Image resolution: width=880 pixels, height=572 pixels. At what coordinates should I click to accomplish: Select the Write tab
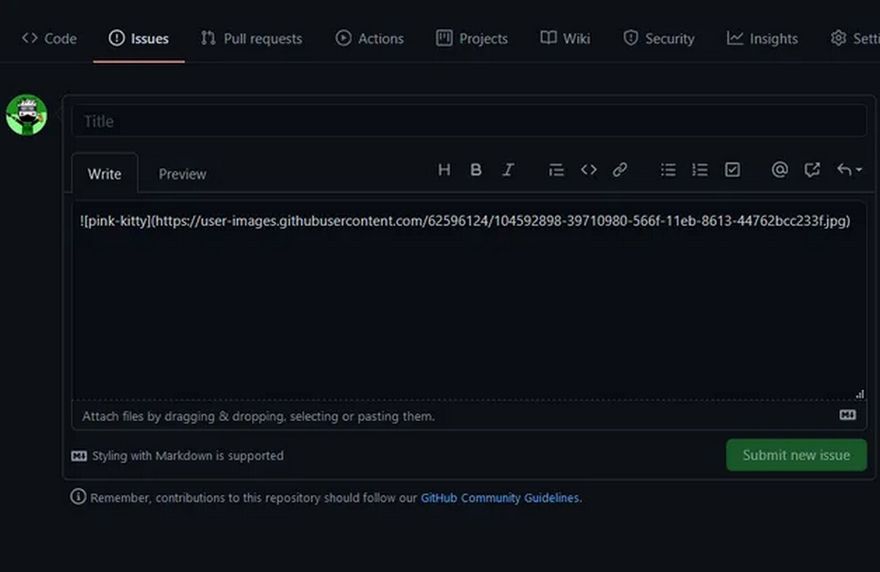104,174
